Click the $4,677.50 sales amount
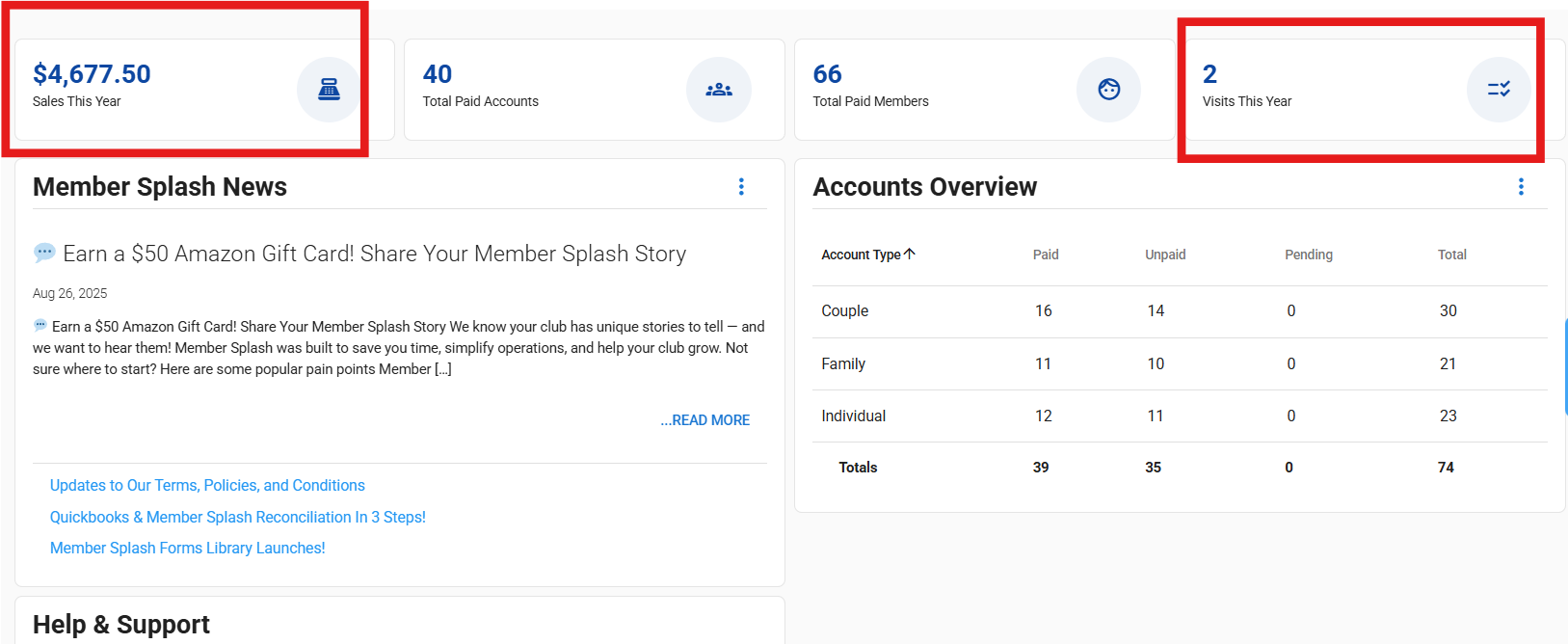Screen dimensions: 1568x644 [x=92, y=74]
